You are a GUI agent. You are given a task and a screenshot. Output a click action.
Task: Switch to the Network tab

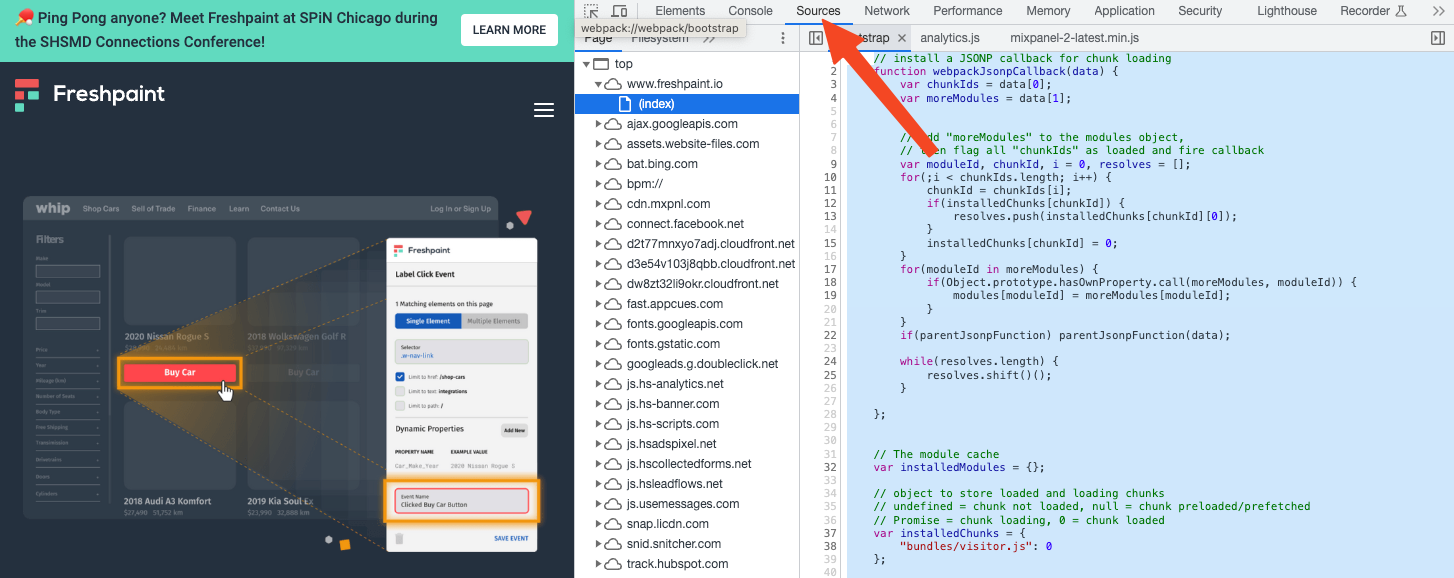887,11
